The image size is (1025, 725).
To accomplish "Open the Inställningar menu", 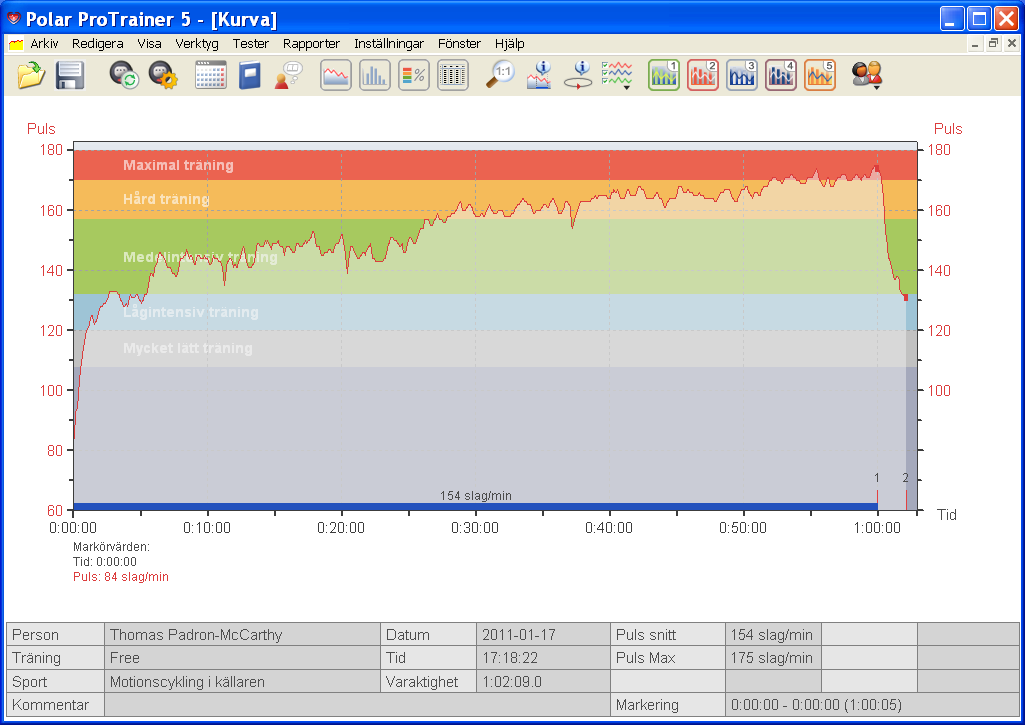I will pos(389,44).
